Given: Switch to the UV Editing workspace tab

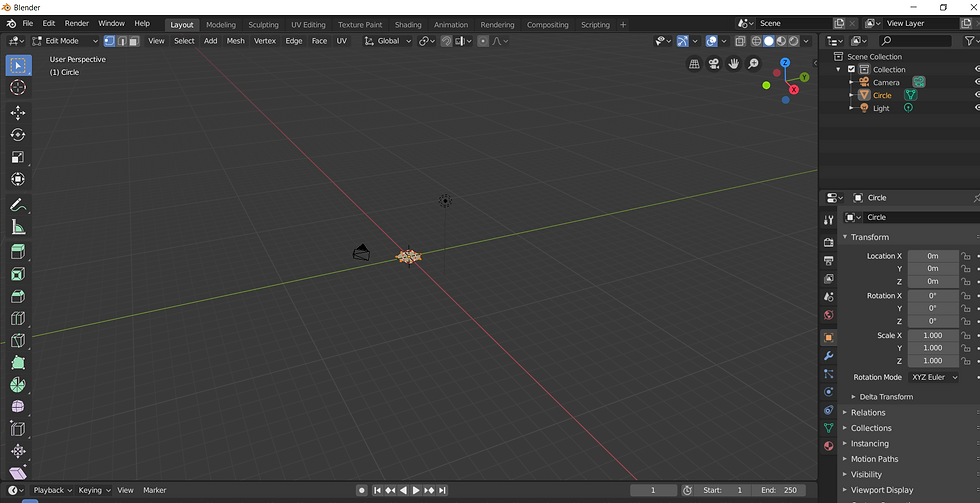Looking at the screenshot, I should click(308, 25).
